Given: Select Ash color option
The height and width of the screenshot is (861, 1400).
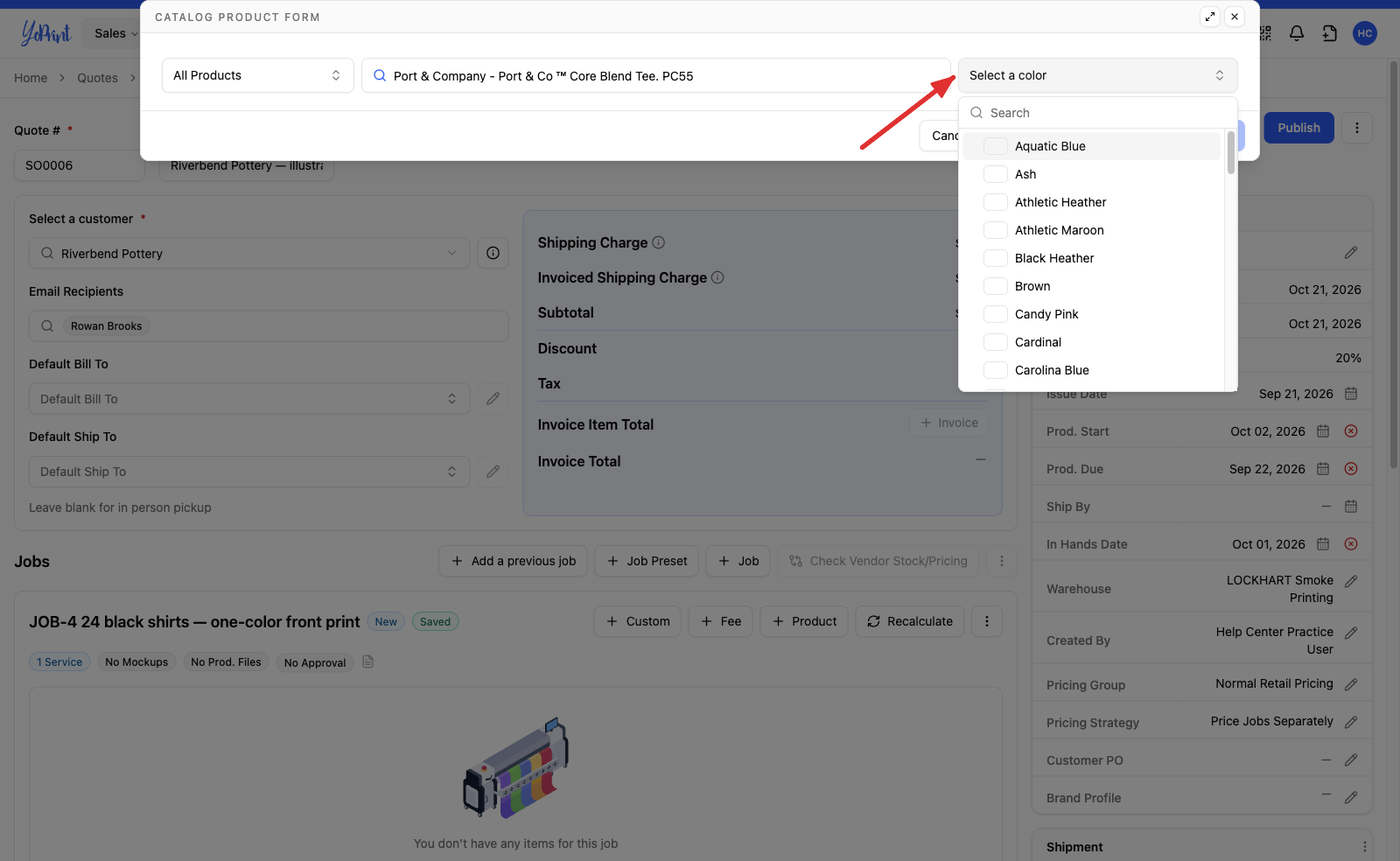Looking at the screenshot, I should tap(1091, 174).
